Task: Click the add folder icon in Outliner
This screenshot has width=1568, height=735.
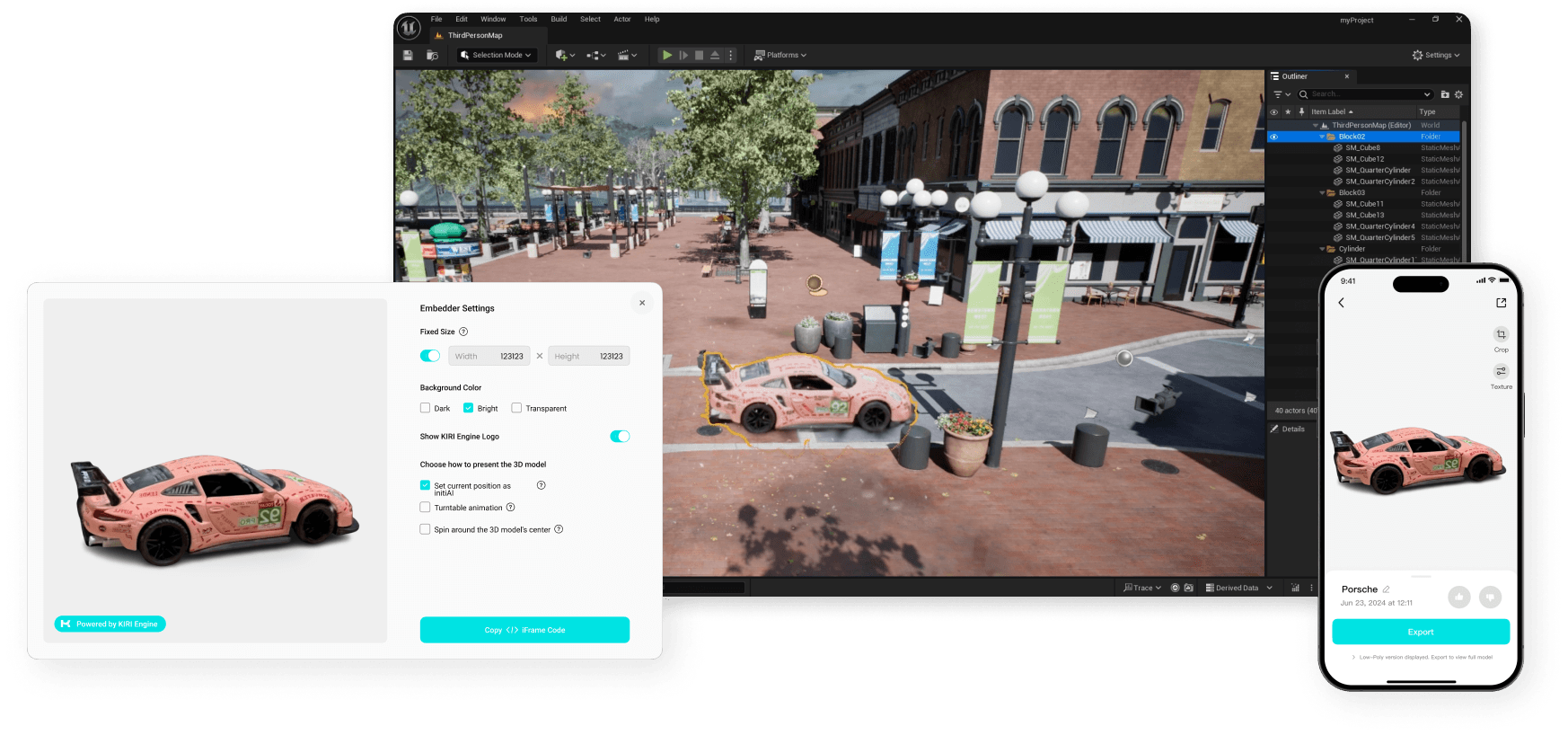Action: (x=1445, y=94)
